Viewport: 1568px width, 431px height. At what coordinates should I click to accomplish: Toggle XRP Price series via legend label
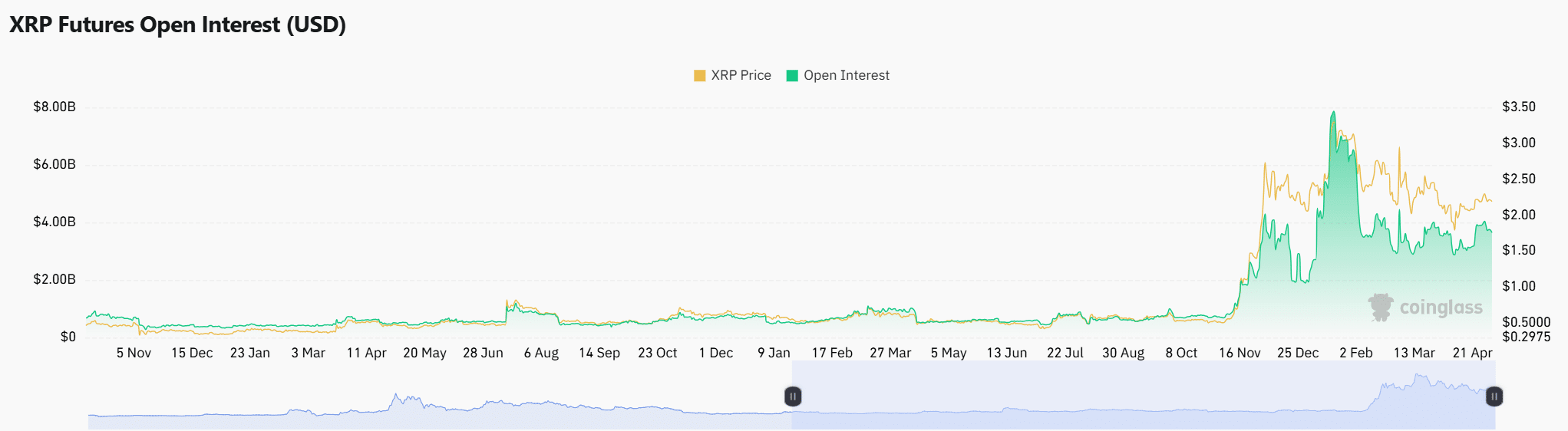coord(741,75)
